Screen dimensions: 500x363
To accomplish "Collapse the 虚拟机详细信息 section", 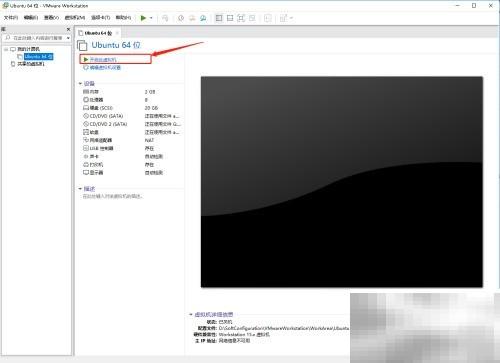I will [191, 314].
